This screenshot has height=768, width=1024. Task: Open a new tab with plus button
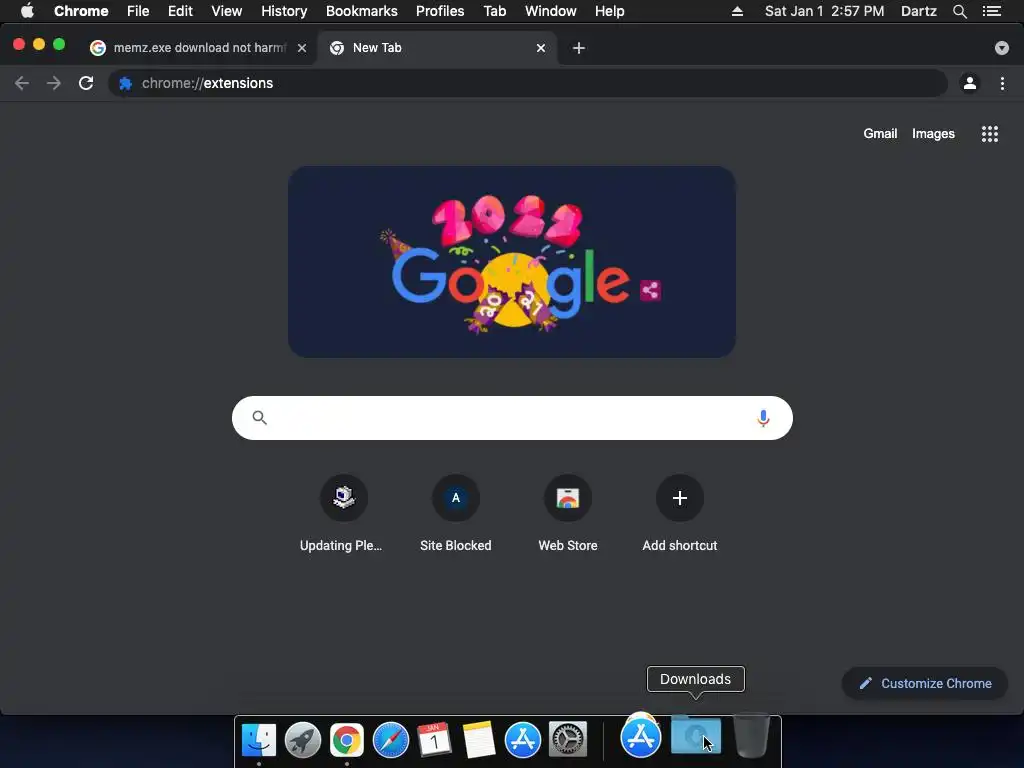click(x=579, y=48)
